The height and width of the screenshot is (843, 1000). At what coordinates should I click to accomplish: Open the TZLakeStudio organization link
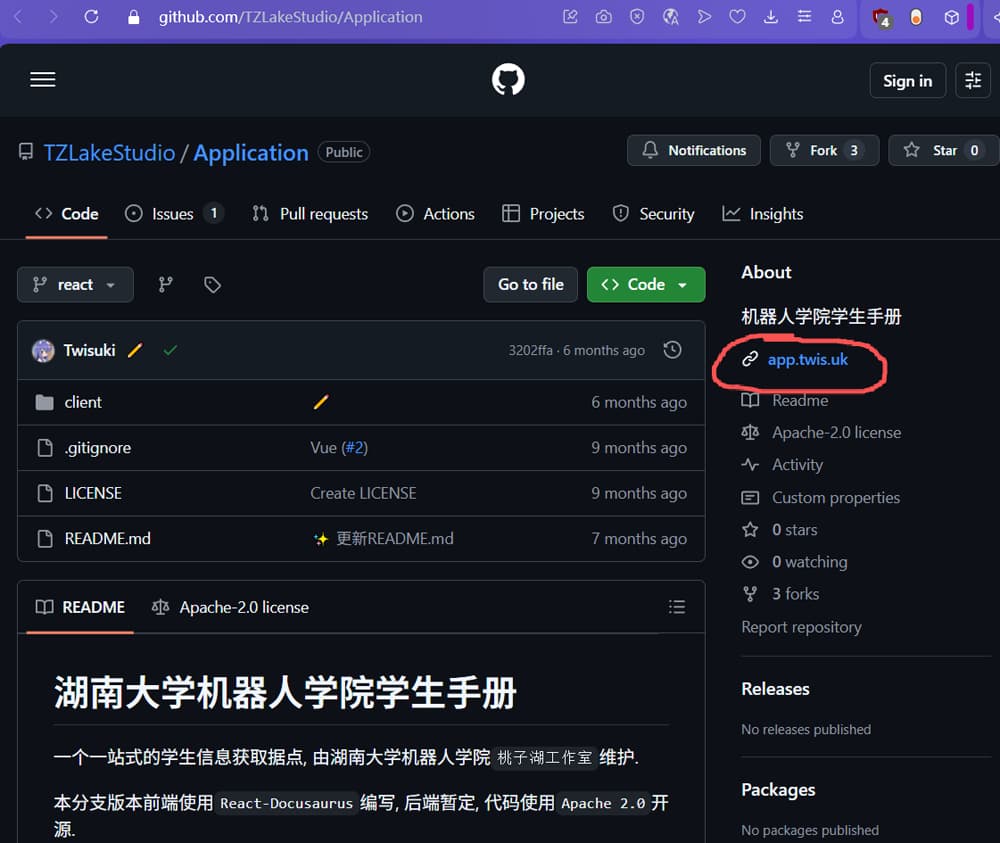coord(109,153)
